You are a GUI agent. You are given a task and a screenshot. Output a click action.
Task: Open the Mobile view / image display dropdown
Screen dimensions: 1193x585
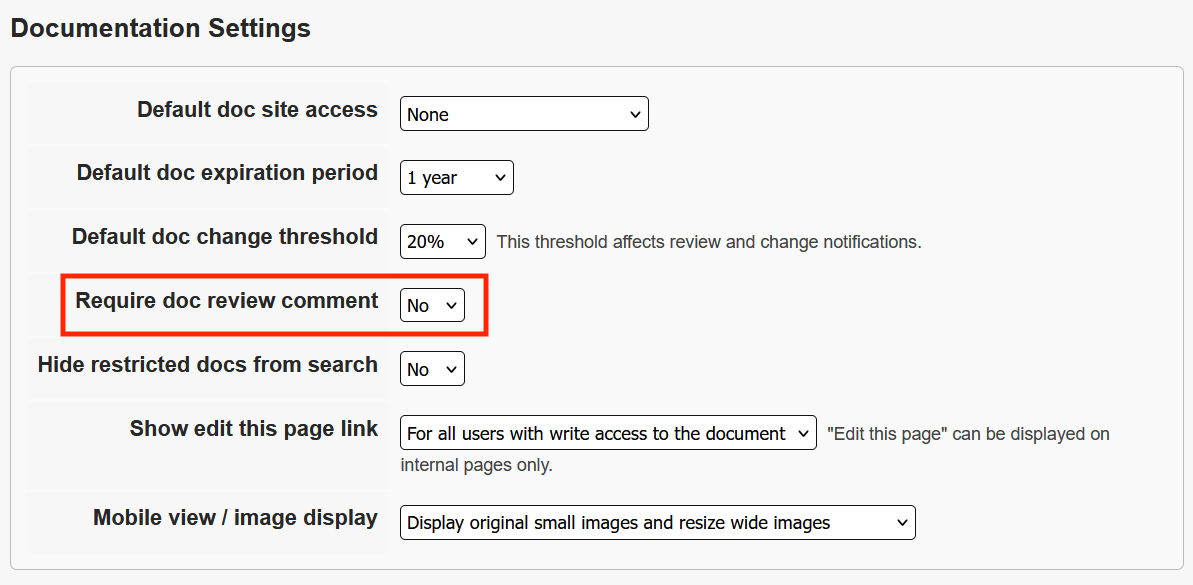click(x=657, y=522)
